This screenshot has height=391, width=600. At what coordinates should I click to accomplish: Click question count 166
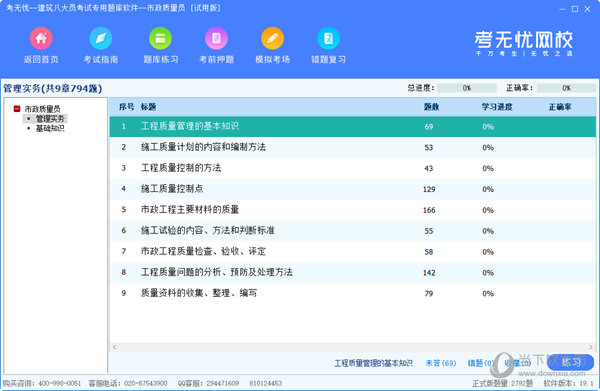(x=429, y=210)
